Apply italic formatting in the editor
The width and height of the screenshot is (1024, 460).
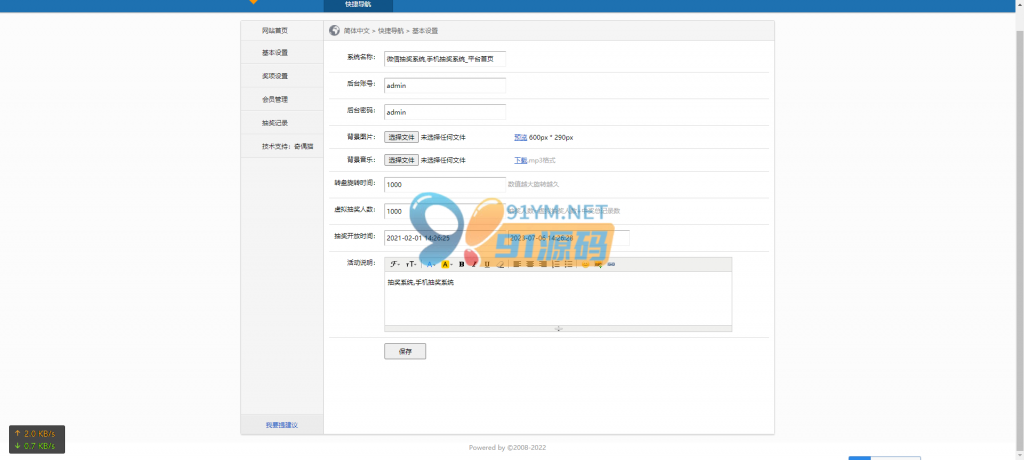pos(474,264)
